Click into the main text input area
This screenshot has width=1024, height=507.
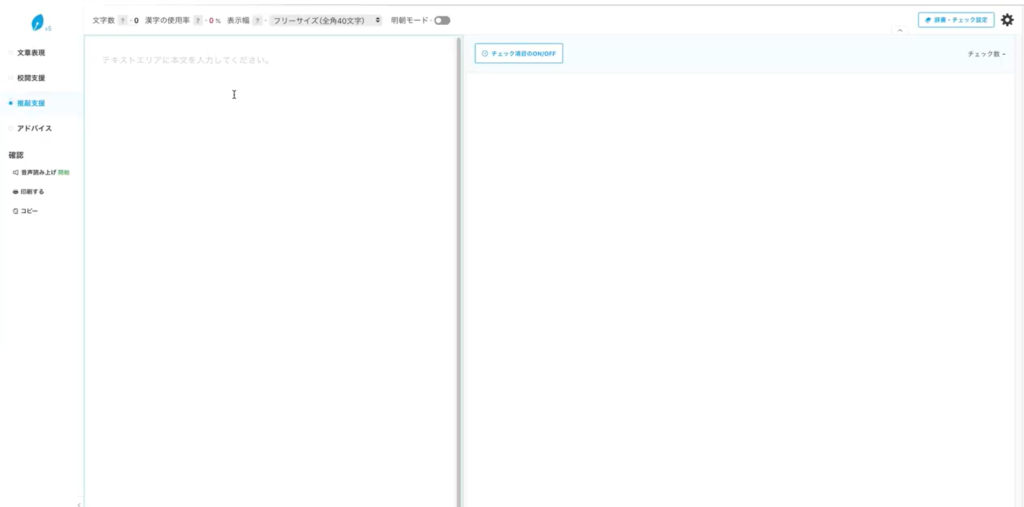click(270, 250)
